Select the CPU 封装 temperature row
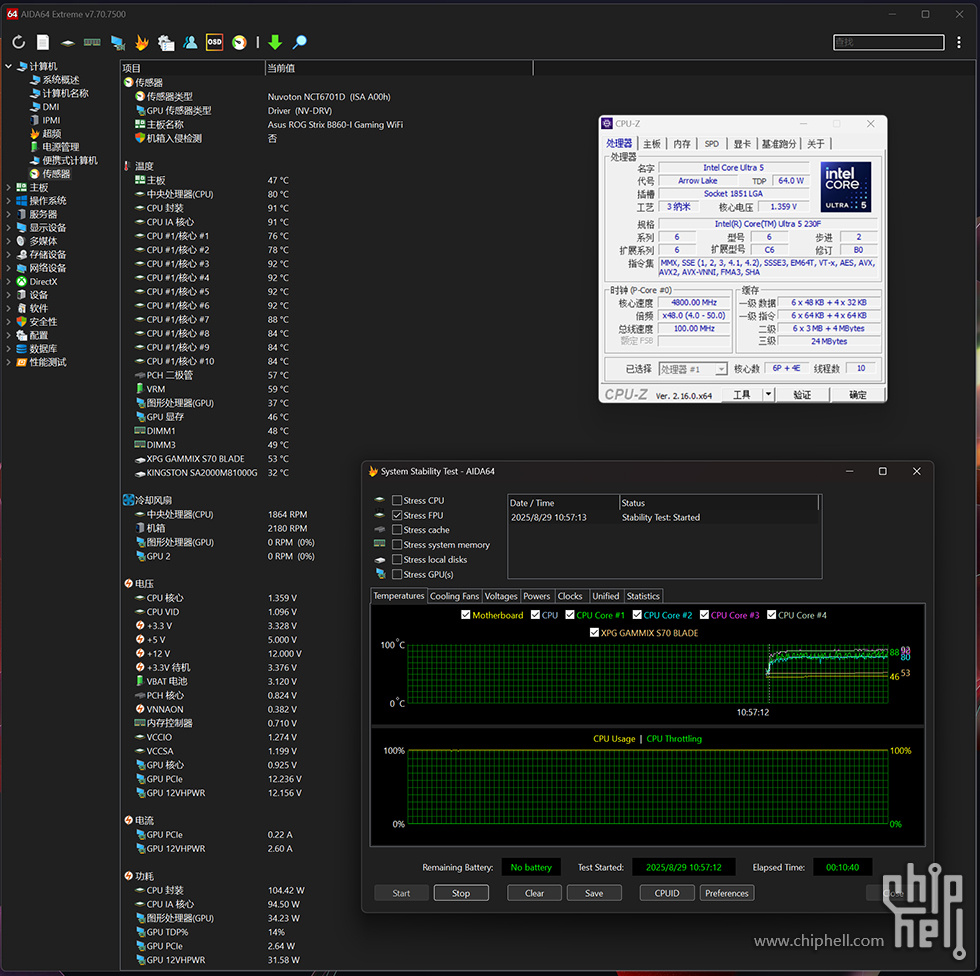This screenshot has height=976, width=980. 212,208
